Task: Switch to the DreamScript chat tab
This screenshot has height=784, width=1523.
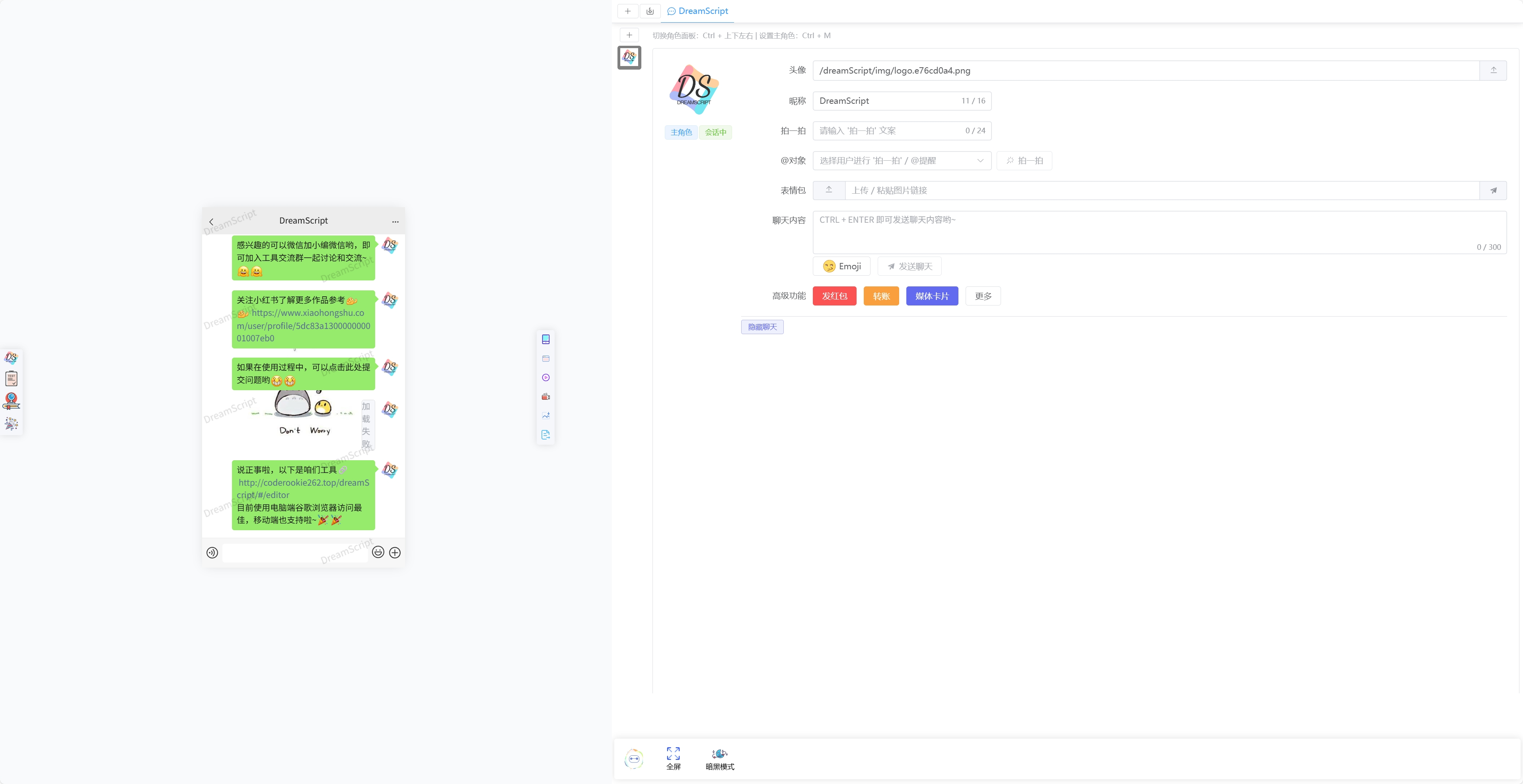Action: pyautogui.click(x=698, y=11)
